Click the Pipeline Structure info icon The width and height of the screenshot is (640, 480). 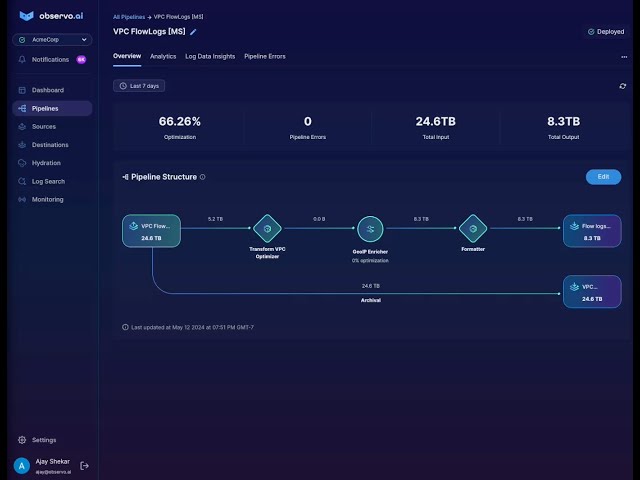[x=202, y=177]
